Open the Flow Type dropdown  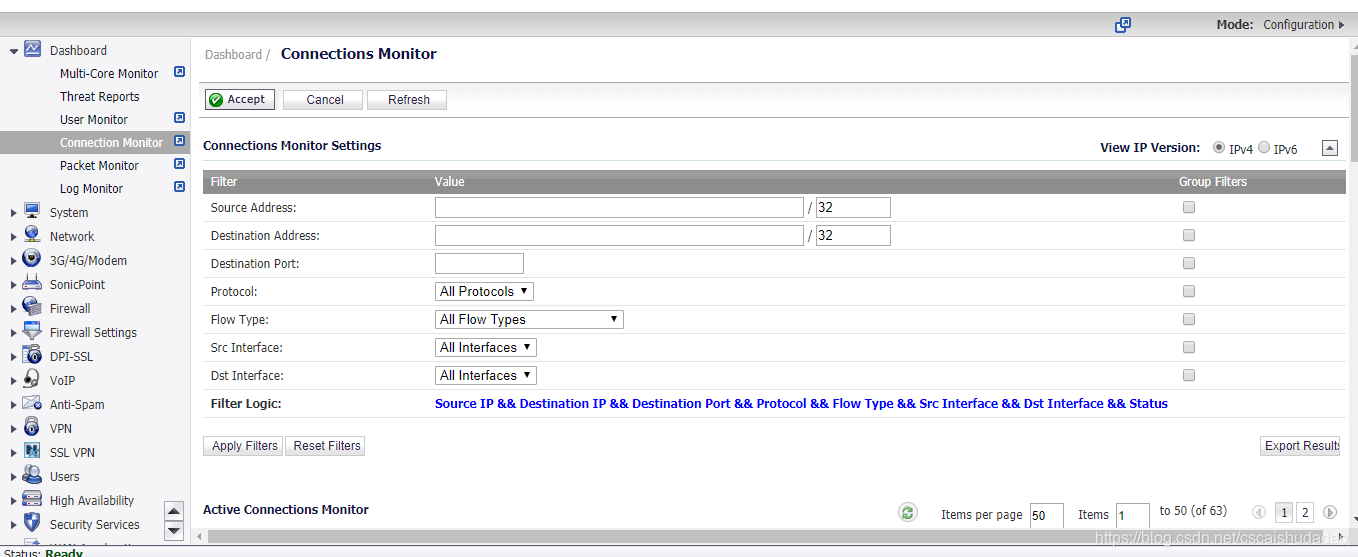tap(530, 319)
